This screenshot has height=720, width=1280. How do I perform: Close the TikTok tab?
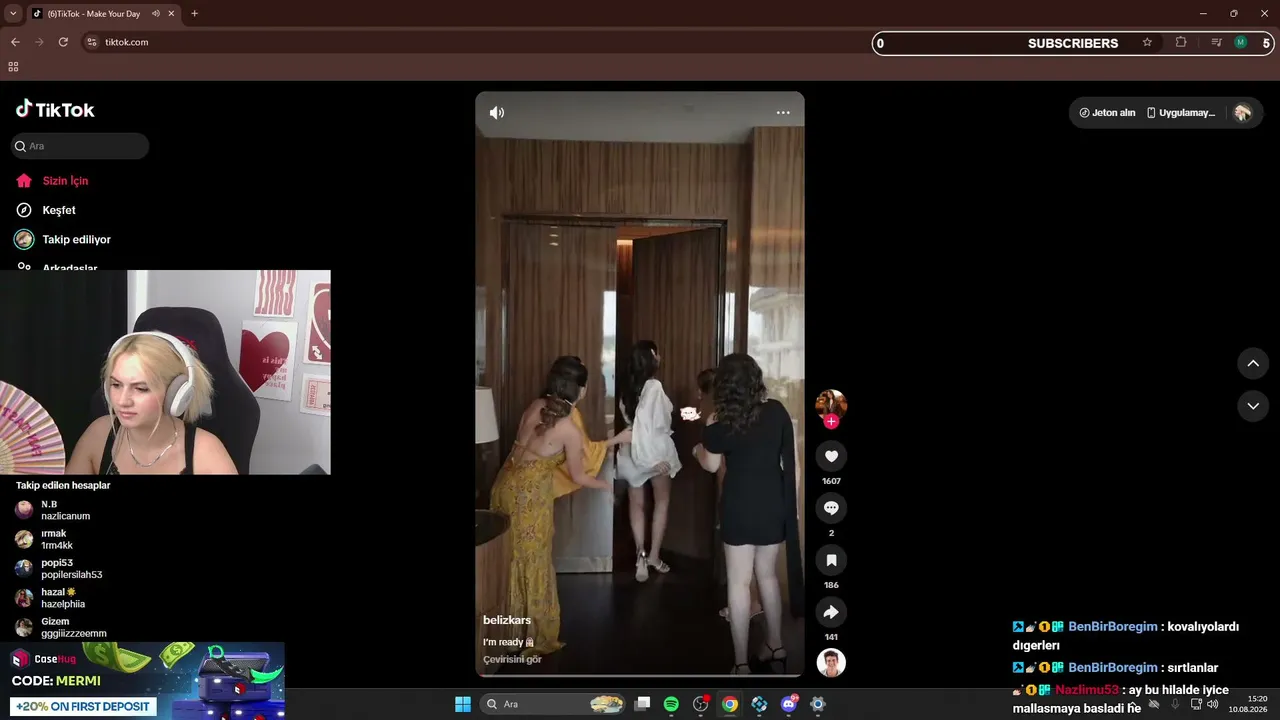click(172, 14)
